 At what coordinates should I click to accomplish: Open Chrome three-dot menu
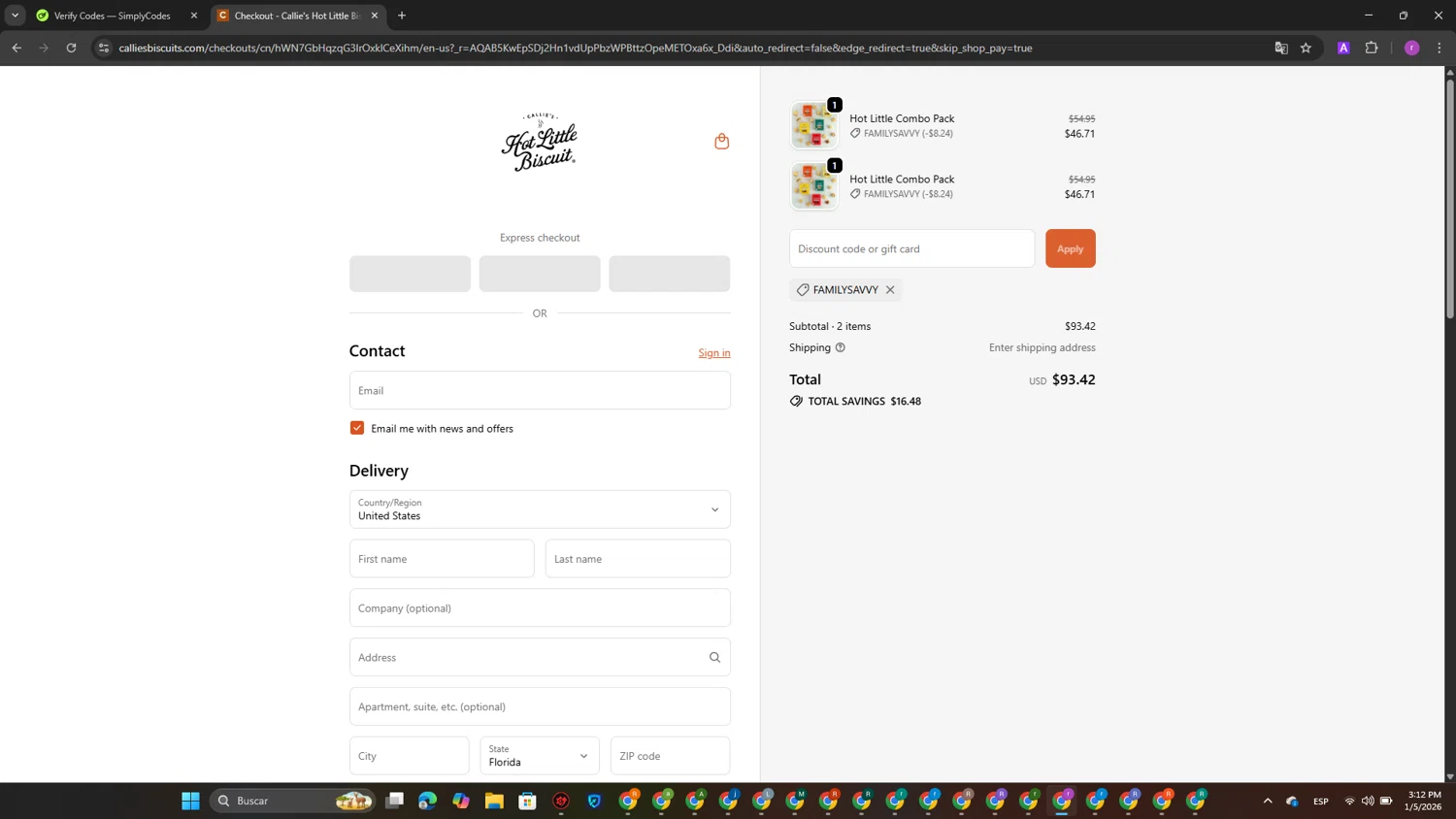pos(1439,48)
